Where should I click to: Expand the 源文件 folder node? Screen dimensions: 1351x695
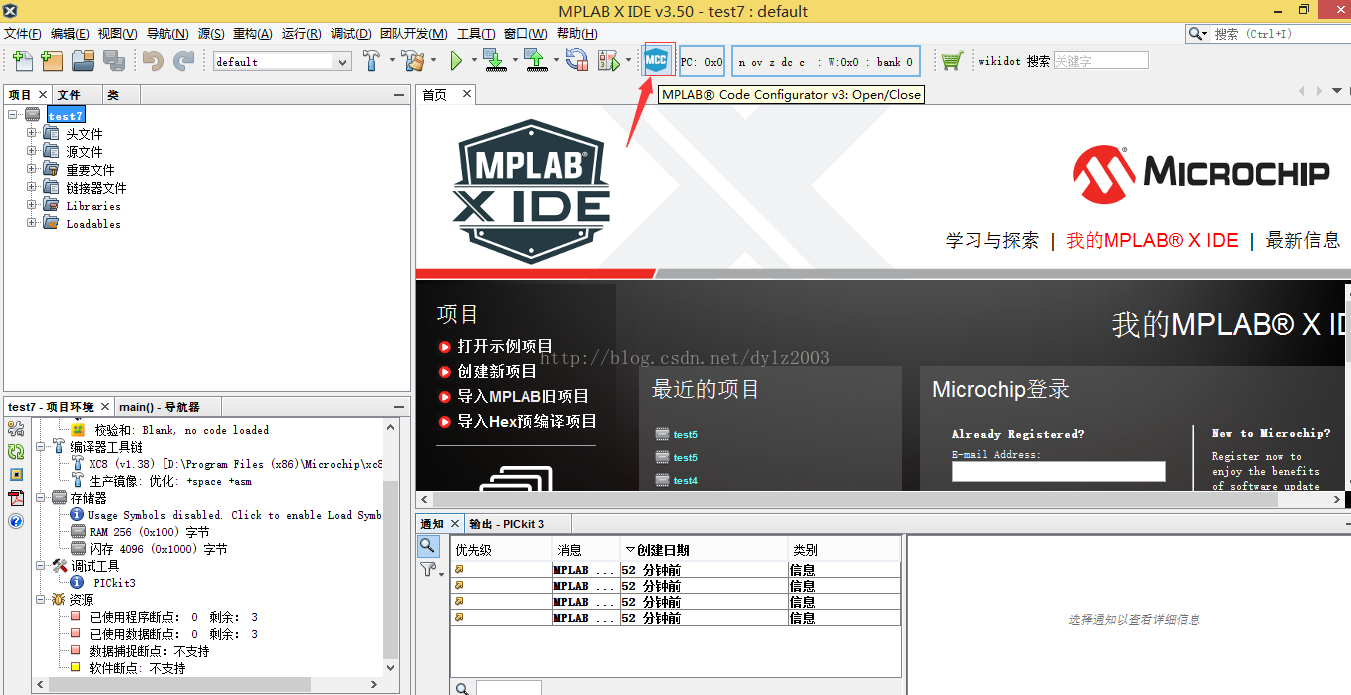click(x=32, y=151)
